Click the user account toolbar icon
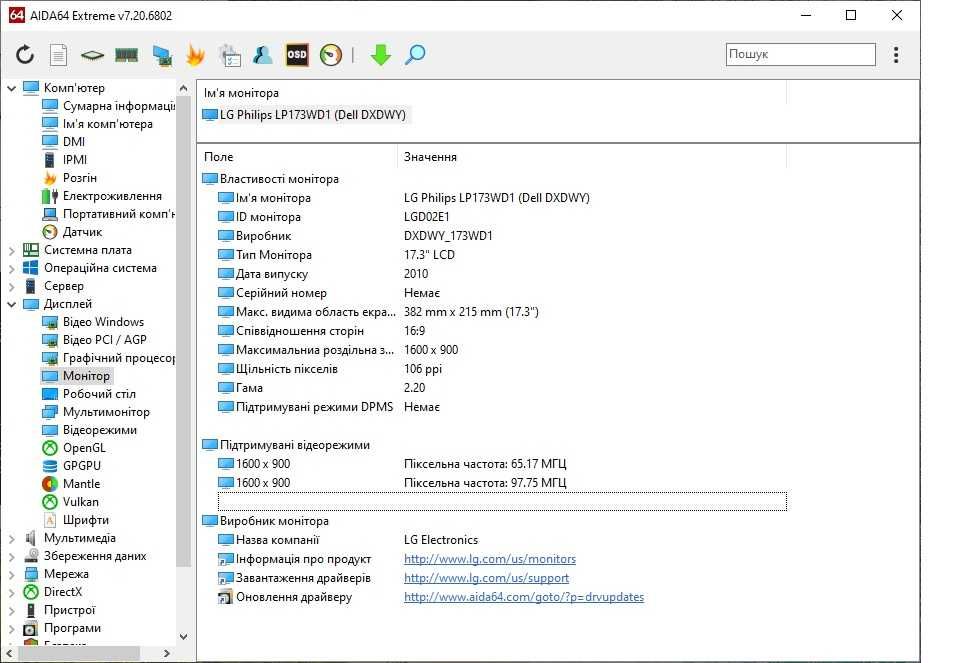Screen dimensions: 960x663 [x=263, y=55]
